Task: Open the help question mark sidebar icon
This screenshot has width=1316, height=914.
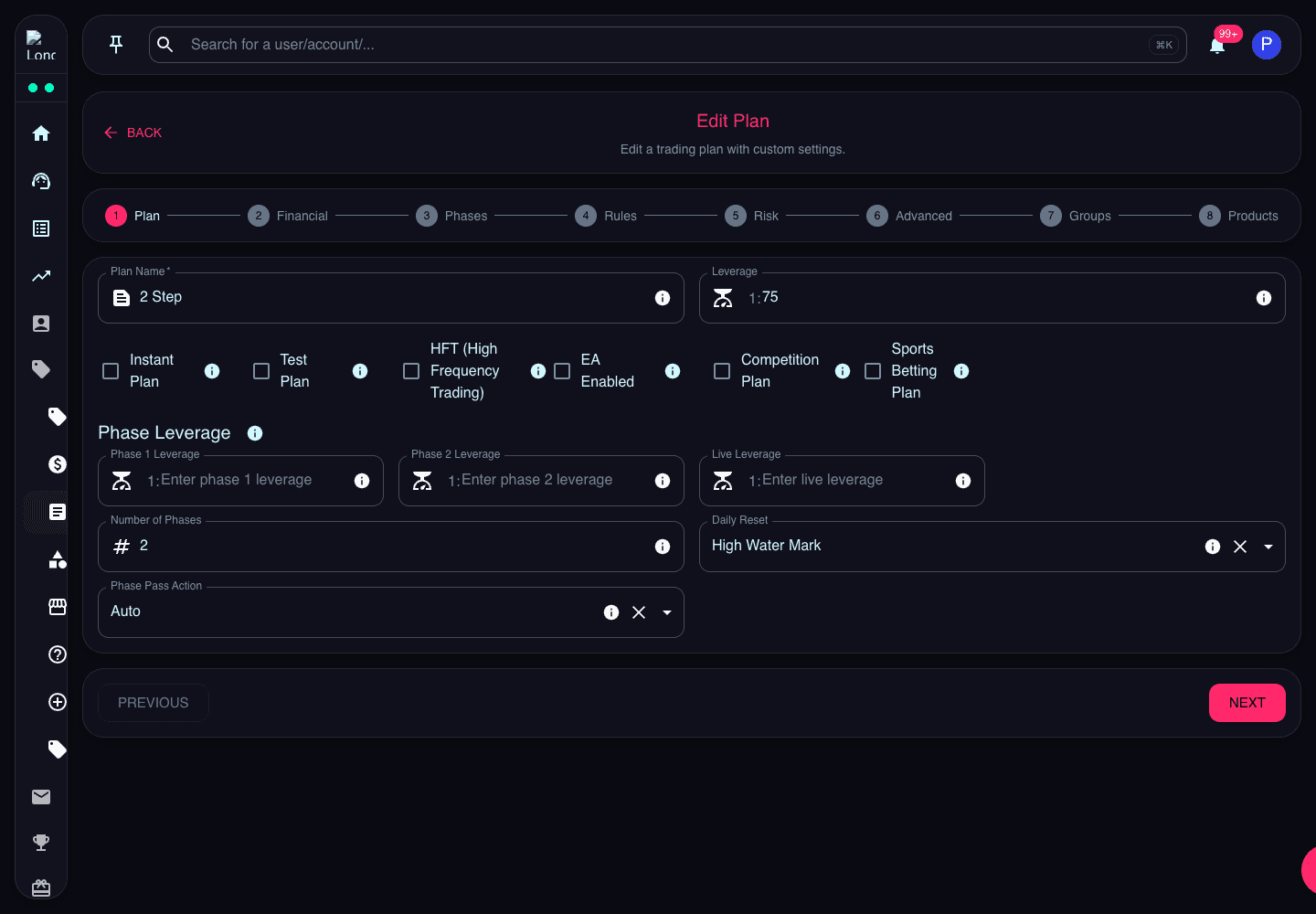Action: coord(58,654)
